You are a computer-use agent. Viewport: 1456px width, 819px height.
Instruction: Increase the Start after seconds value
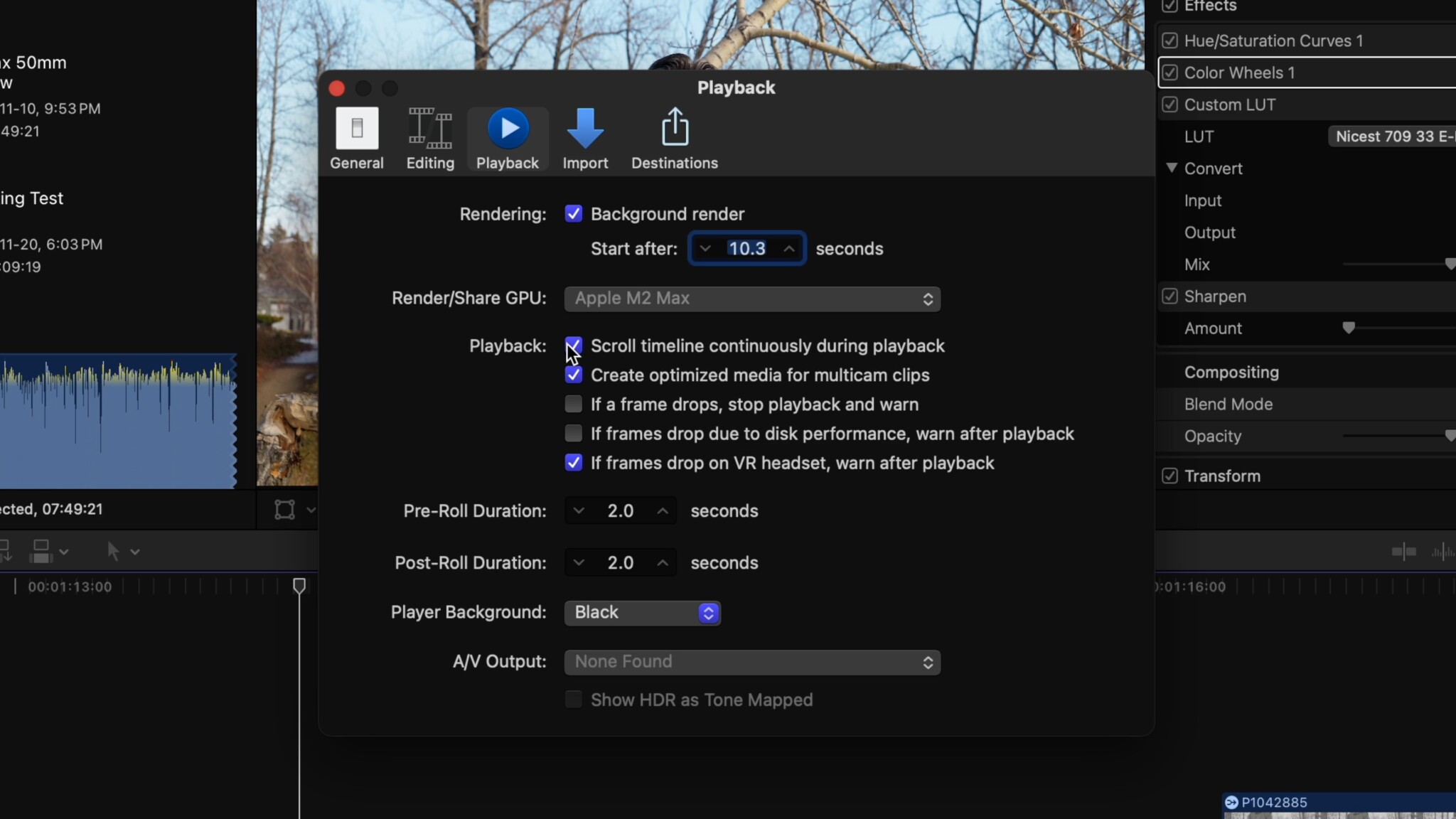pyautogui.click(x=789, y=249)
